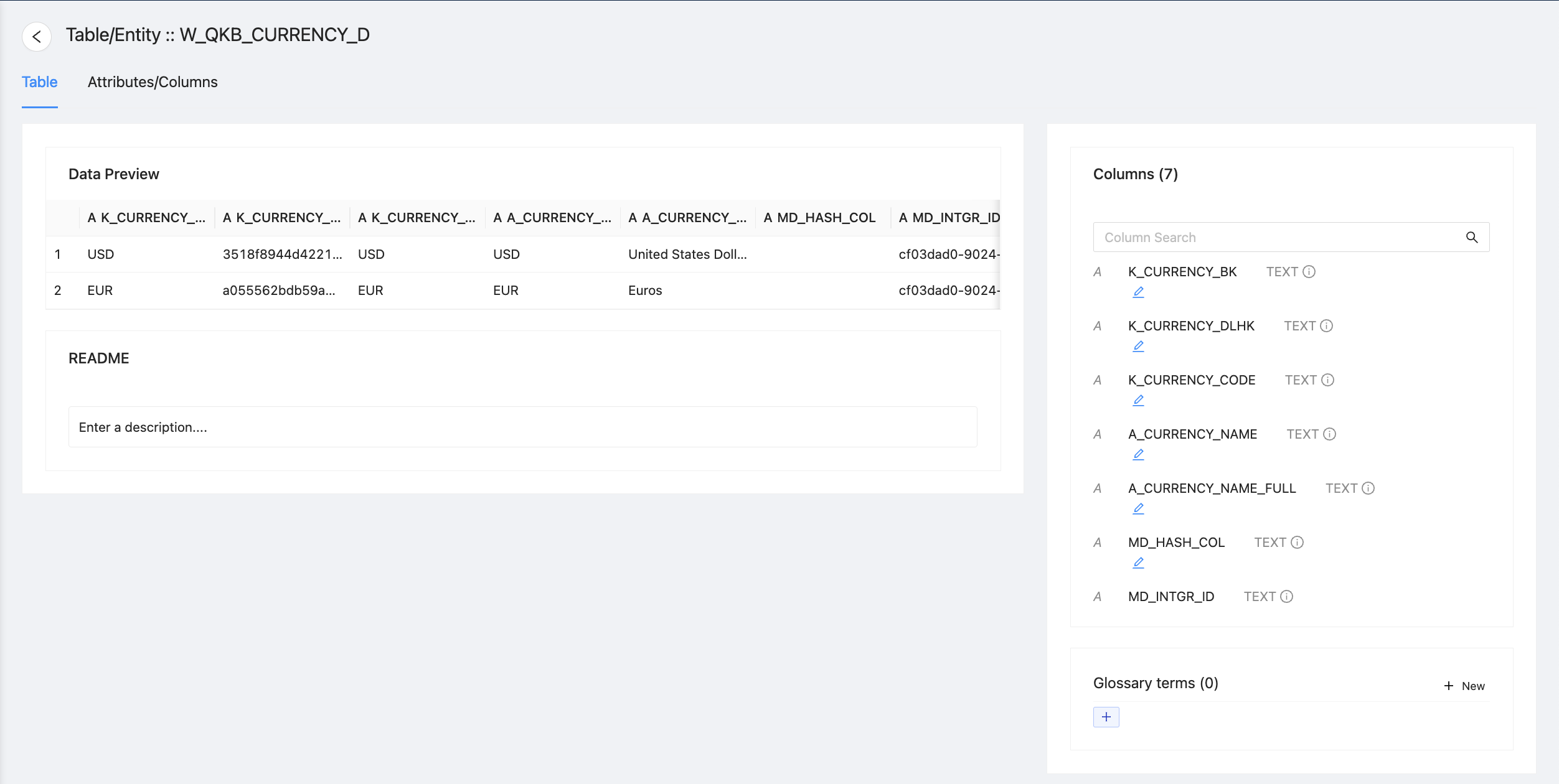Open info icon next to MD_INTGR_ID

(x=1286, y=597)
